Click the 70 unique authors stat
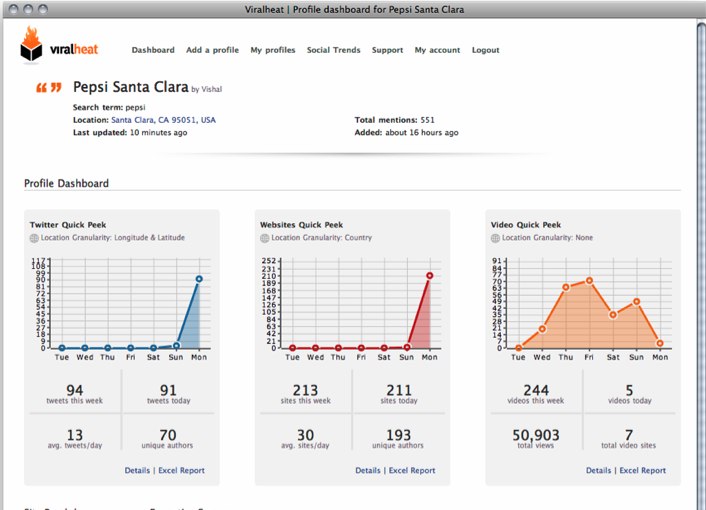Screen dimensions: 706x510 point(167,438)
